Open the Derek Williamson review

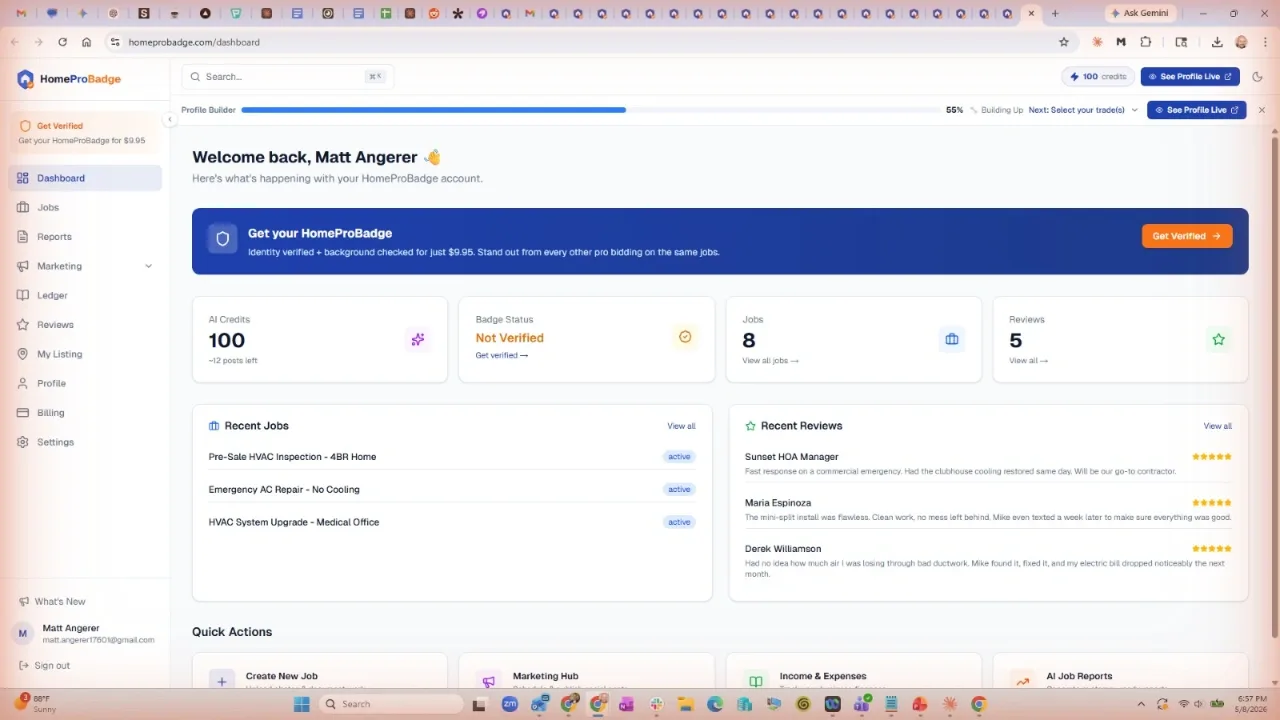(988, 561)
